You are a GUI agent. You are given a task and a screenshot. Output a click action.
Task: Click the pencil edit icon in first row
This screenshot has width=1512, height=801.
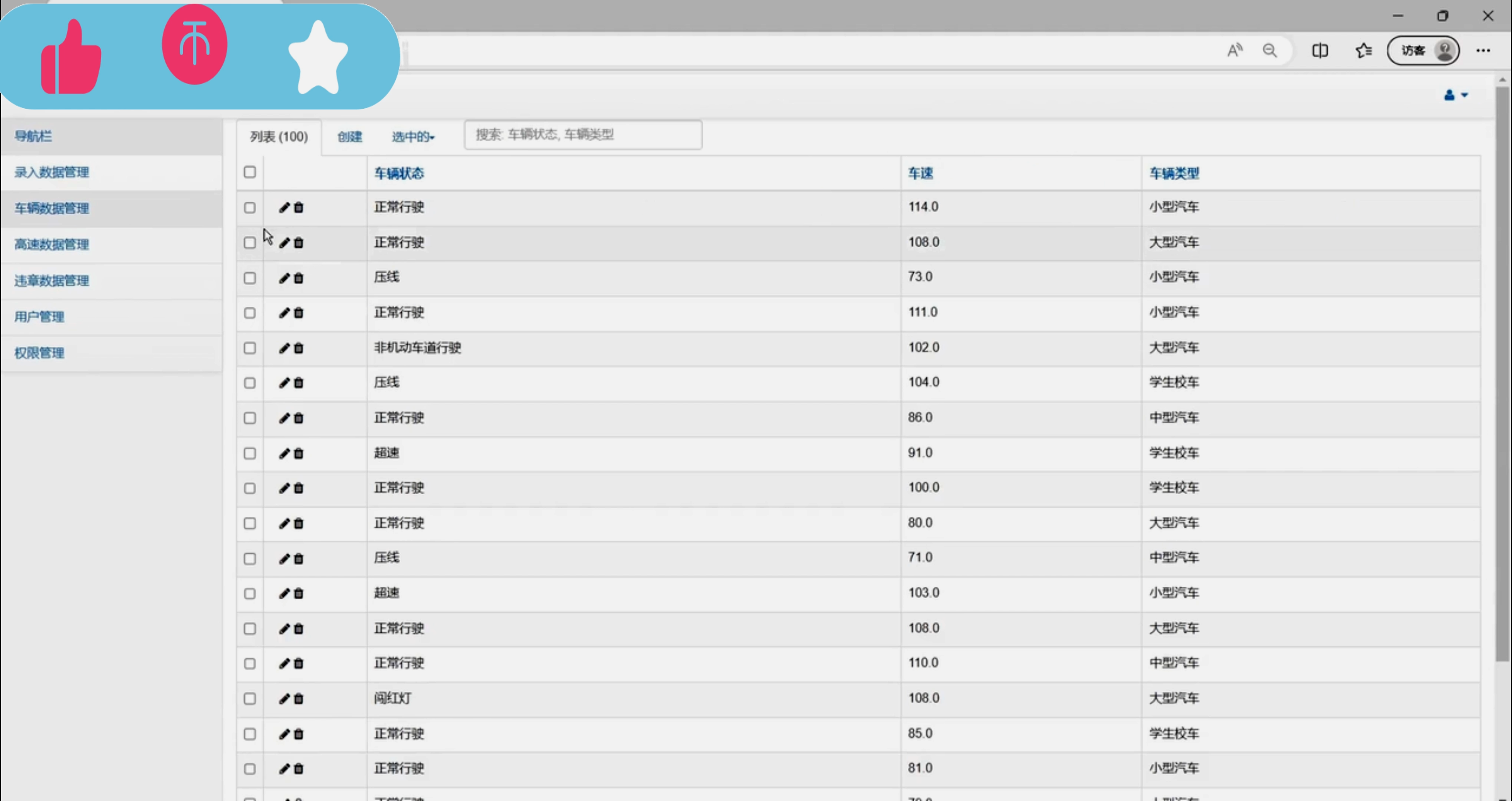click(284, 207)
